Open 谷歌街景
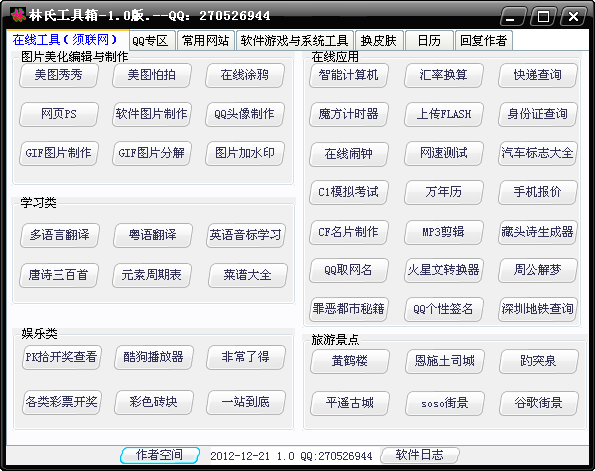 tap(539, 403)
